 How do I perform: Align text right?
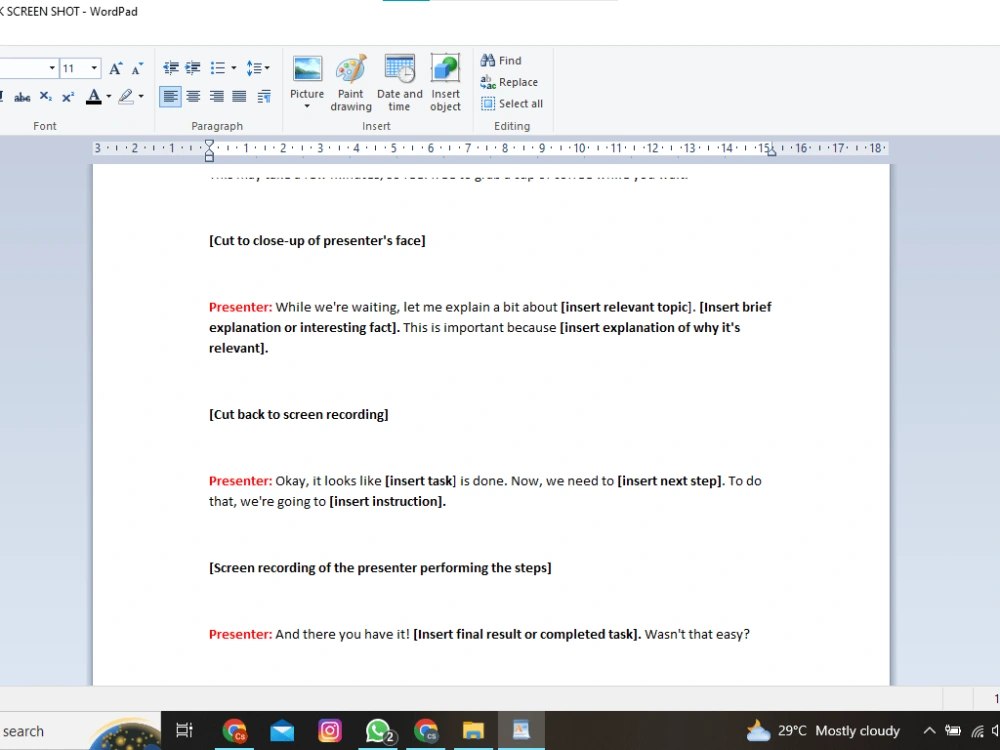click(x=217, y=97)
